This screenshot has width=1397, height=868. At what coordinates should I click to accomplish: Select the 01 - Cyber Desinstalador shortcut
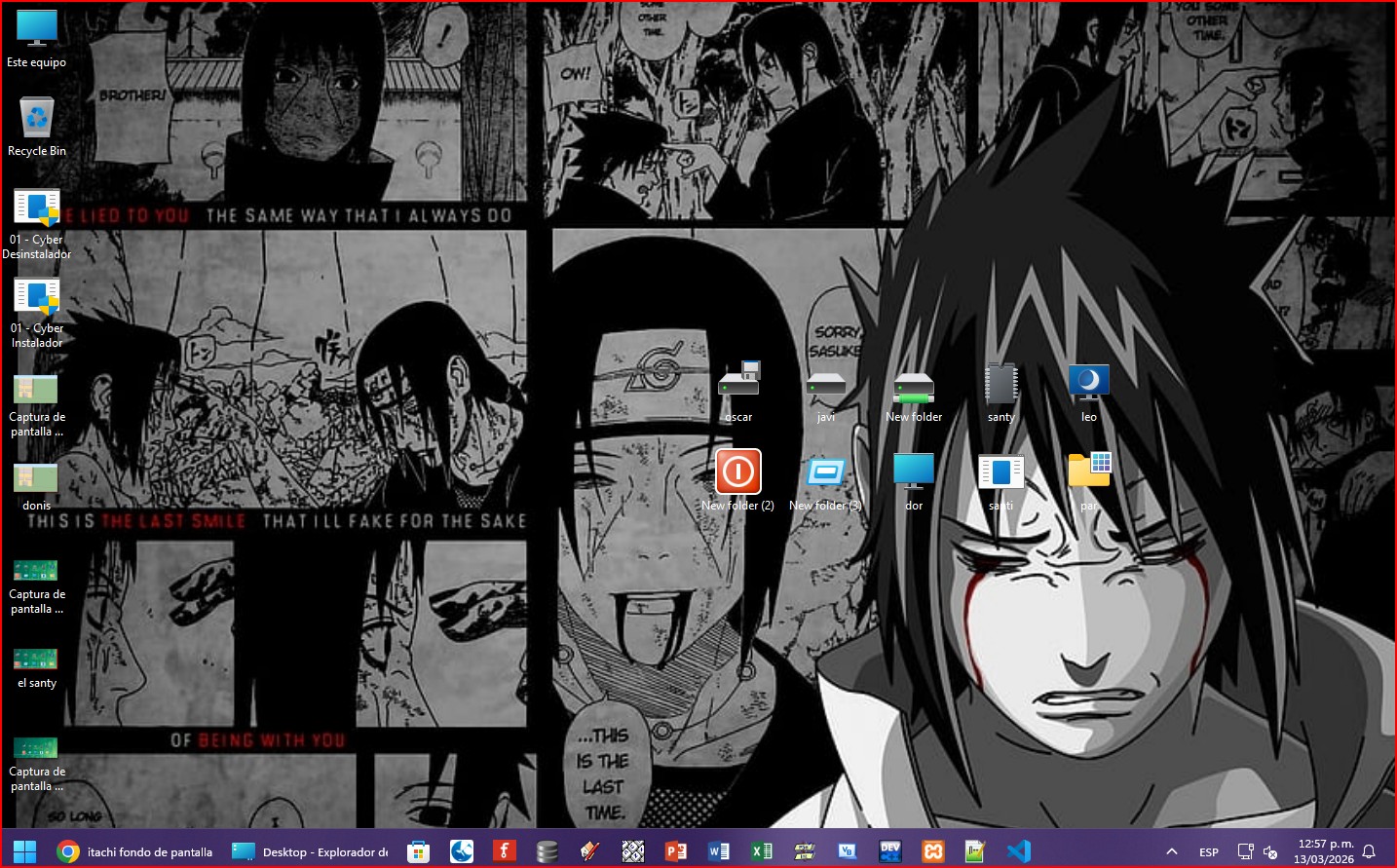click(x=37, y=208)
